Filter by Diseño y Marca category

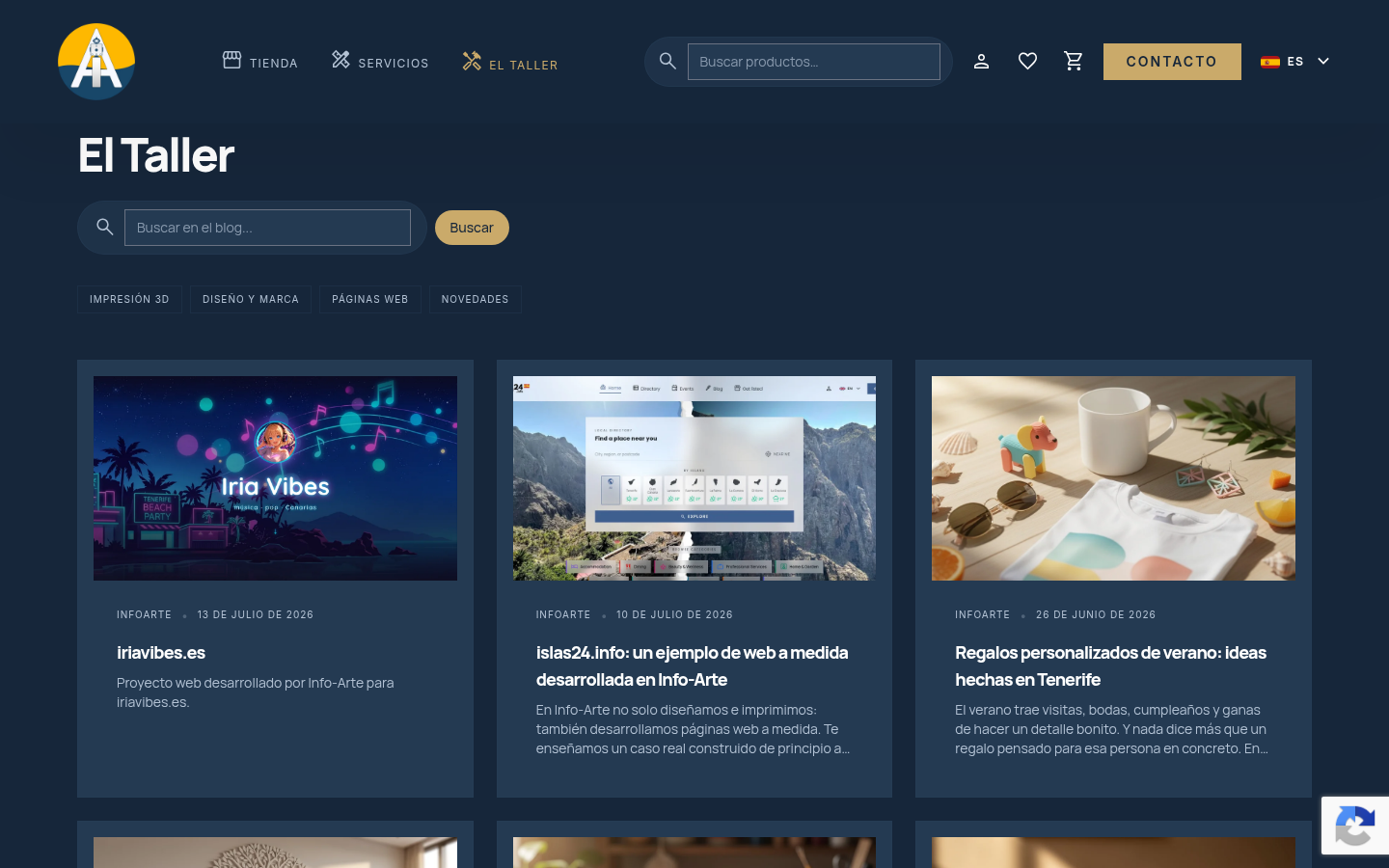click(251, 299)
